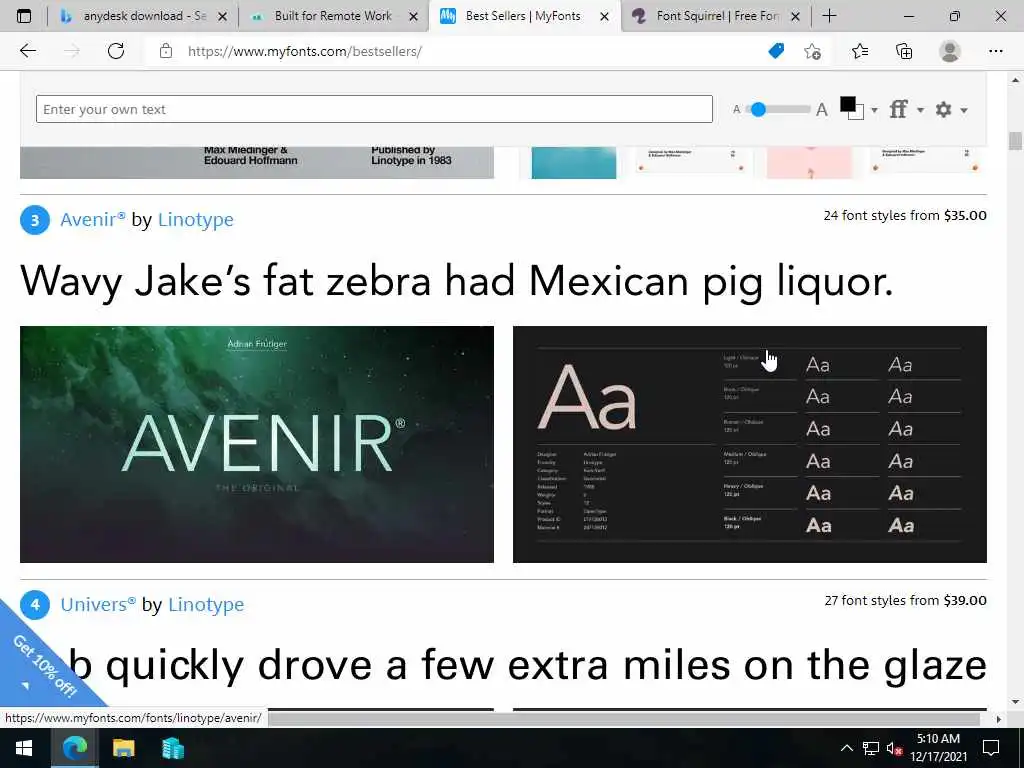The width and height of the screenshot is (1024, 768).
Task: Click 24 font styles from $35.00
Action: tap(904, 216)
